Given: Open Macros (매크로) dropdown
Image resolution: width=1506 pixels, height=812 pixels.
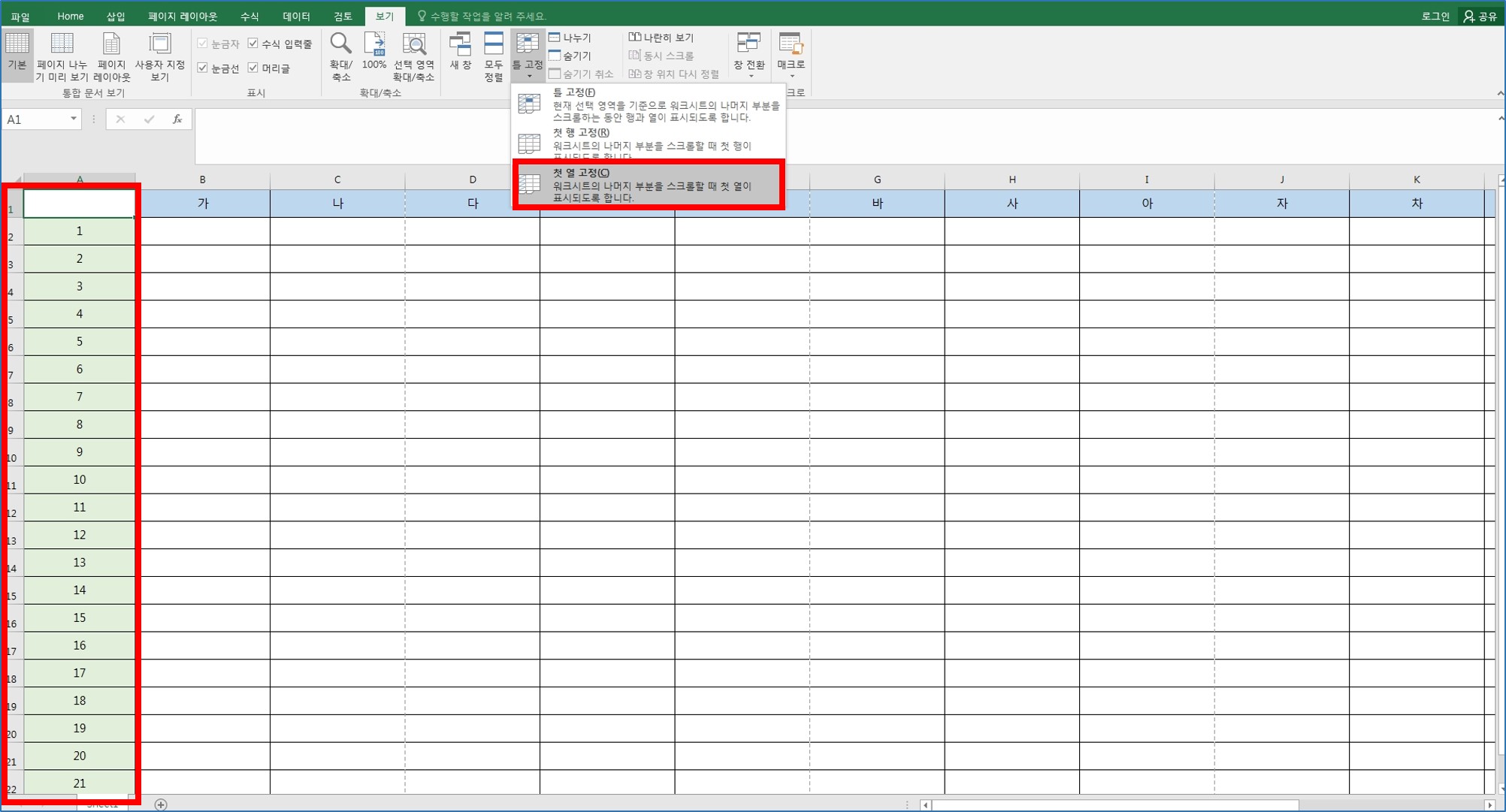Looking at the screenshot, I should coord(791,55).
